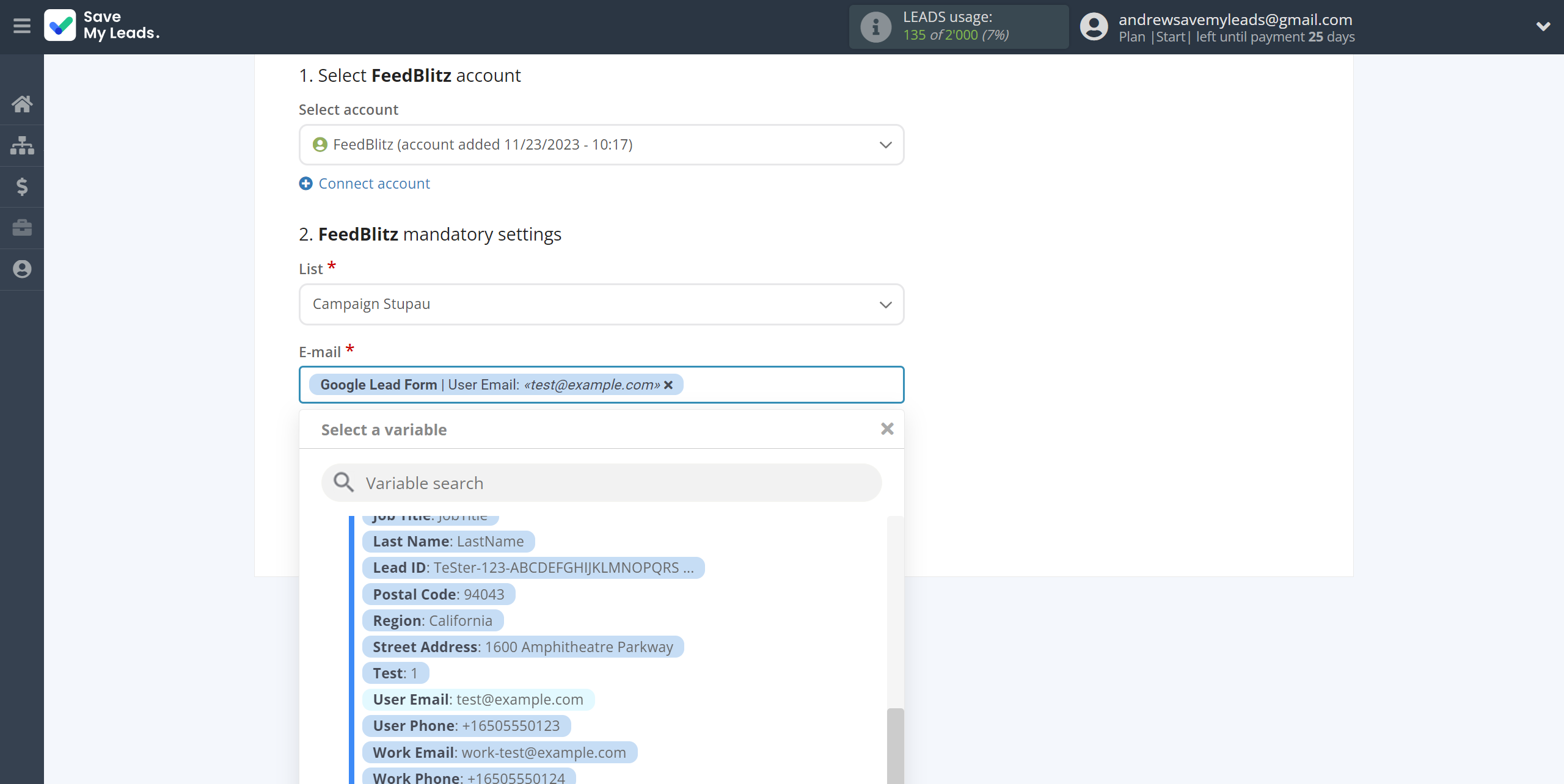Click the variable list scrollbar thumb
The height and width of the screenshot is (784, 1564).
pos(895,746)
